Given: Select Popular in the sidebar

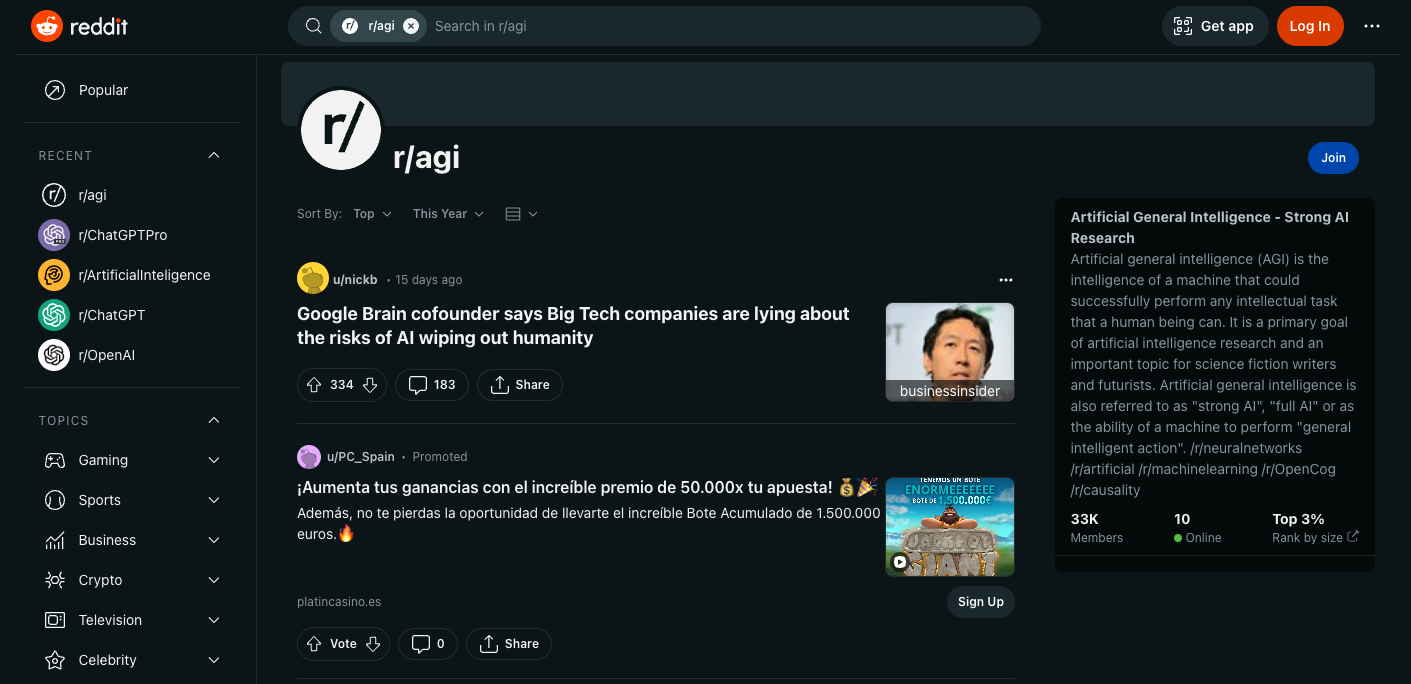Looking at the screenshot, I should (x=102, y=90).
